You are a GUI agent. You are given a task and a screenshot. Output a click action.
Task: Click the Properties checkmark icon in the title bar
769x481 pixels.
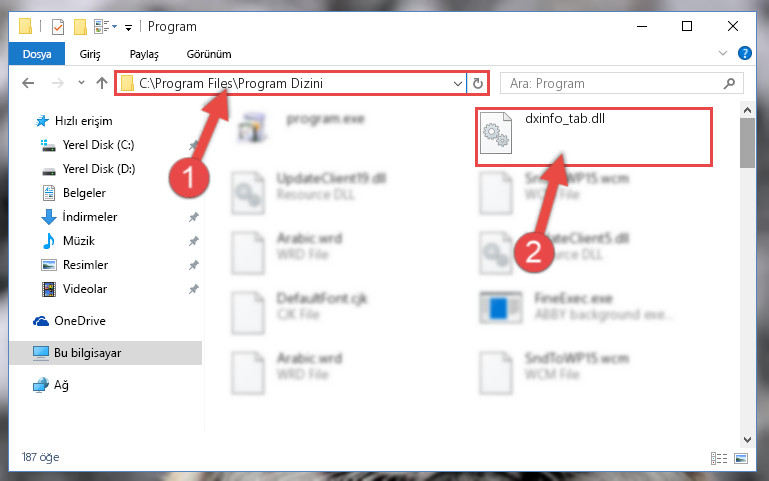58,26
